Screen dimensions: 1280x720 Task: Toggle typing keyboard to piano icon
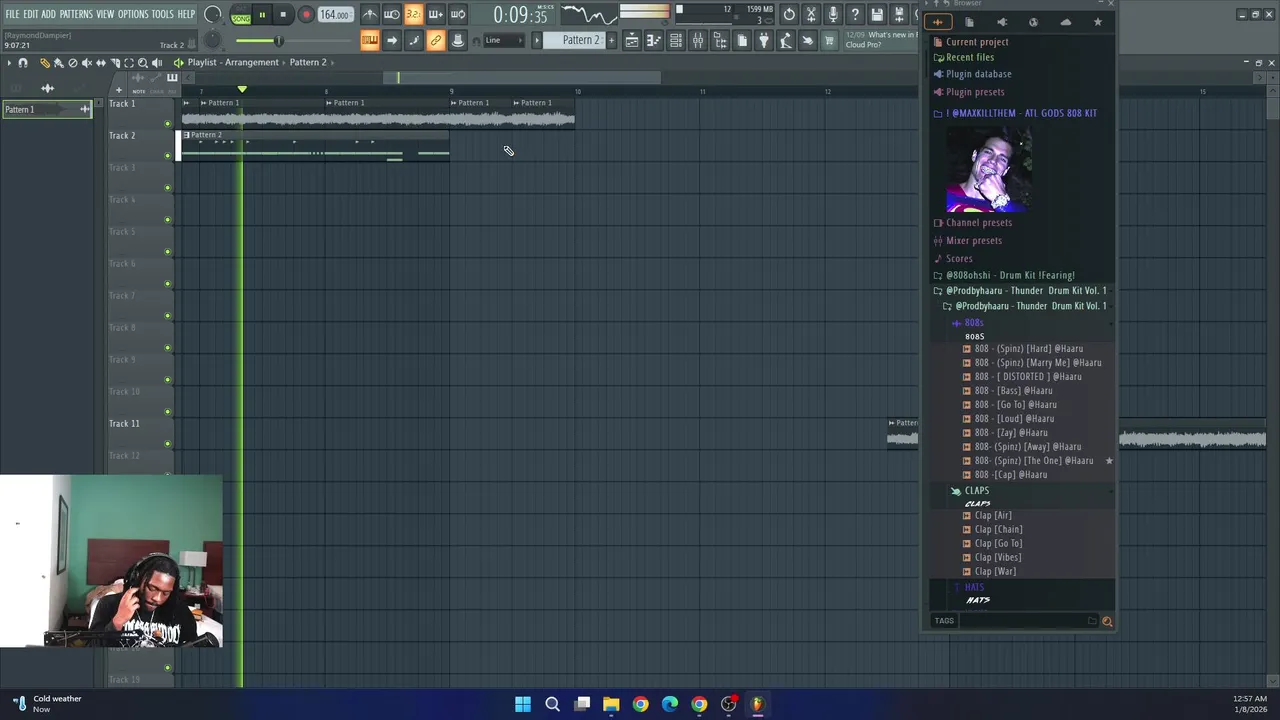tap(370, 40)
